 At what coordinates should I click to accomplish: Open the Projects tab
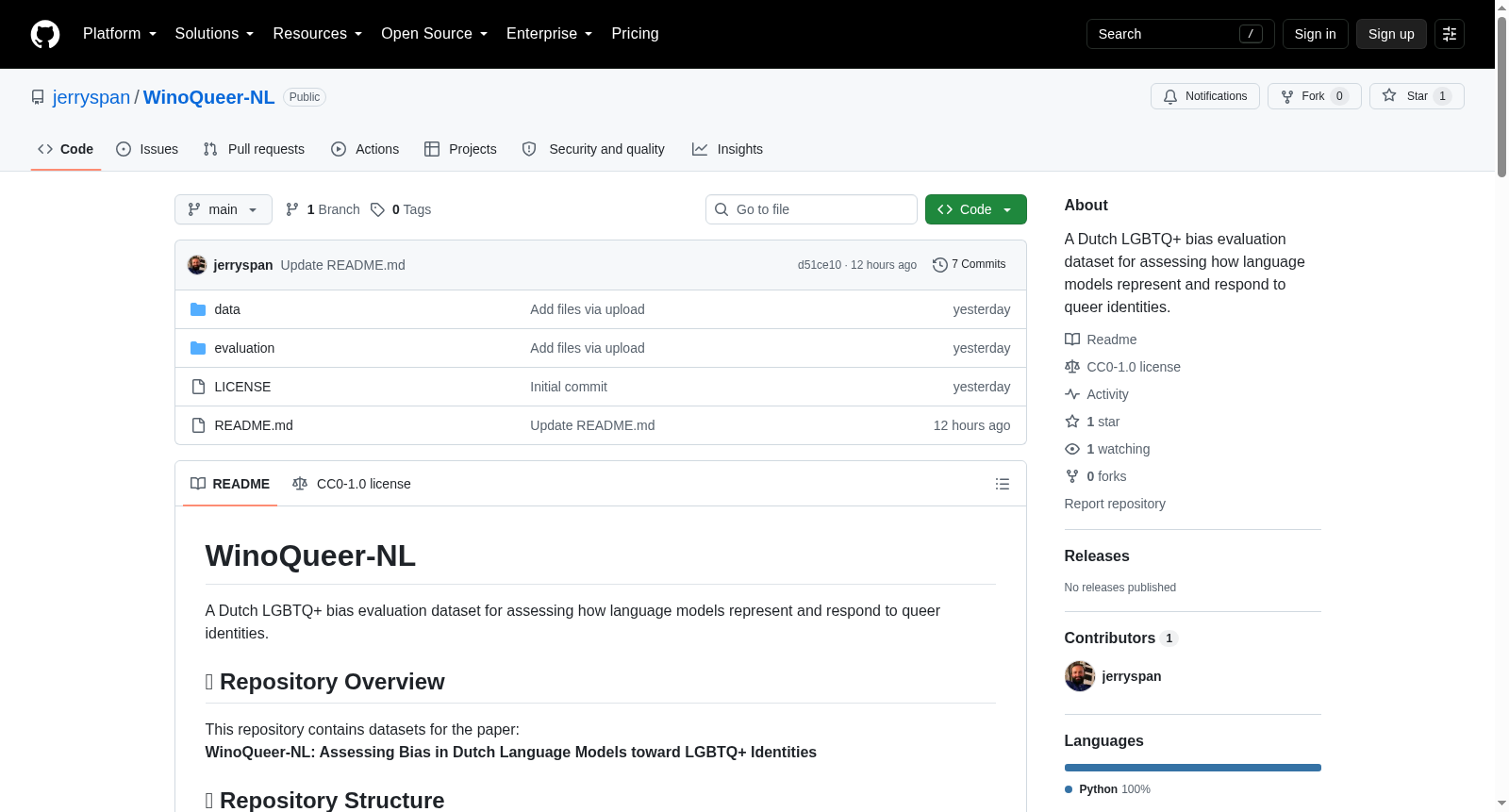click(x=460, y=149)
